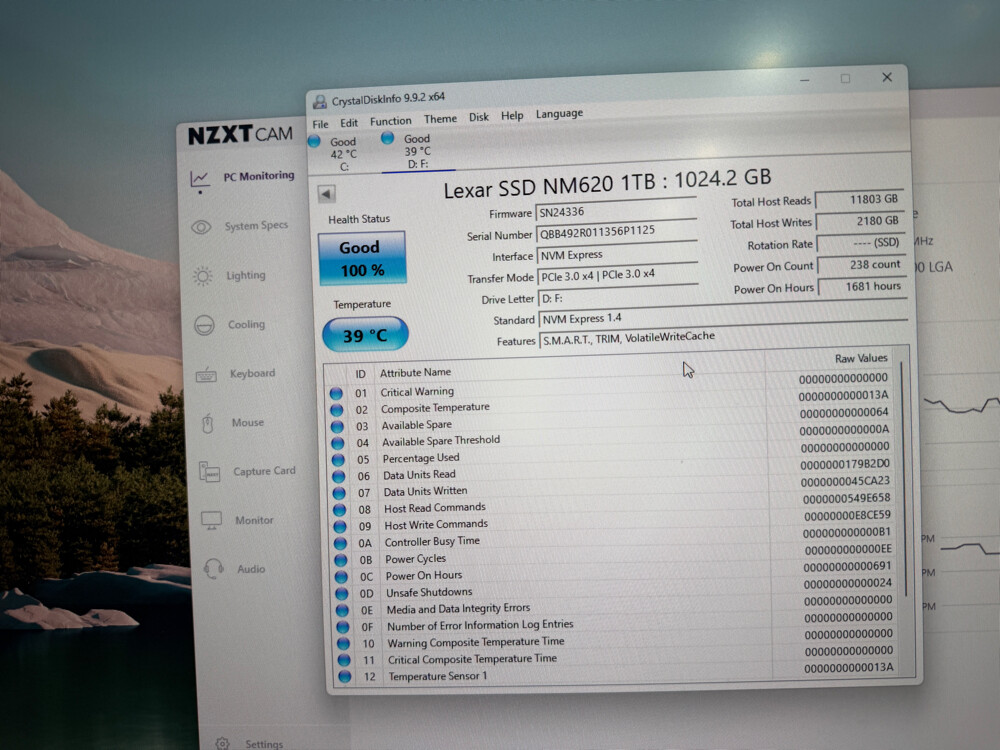
Task: Click status orb for Critical Warning row
Action: coord(336,393)
